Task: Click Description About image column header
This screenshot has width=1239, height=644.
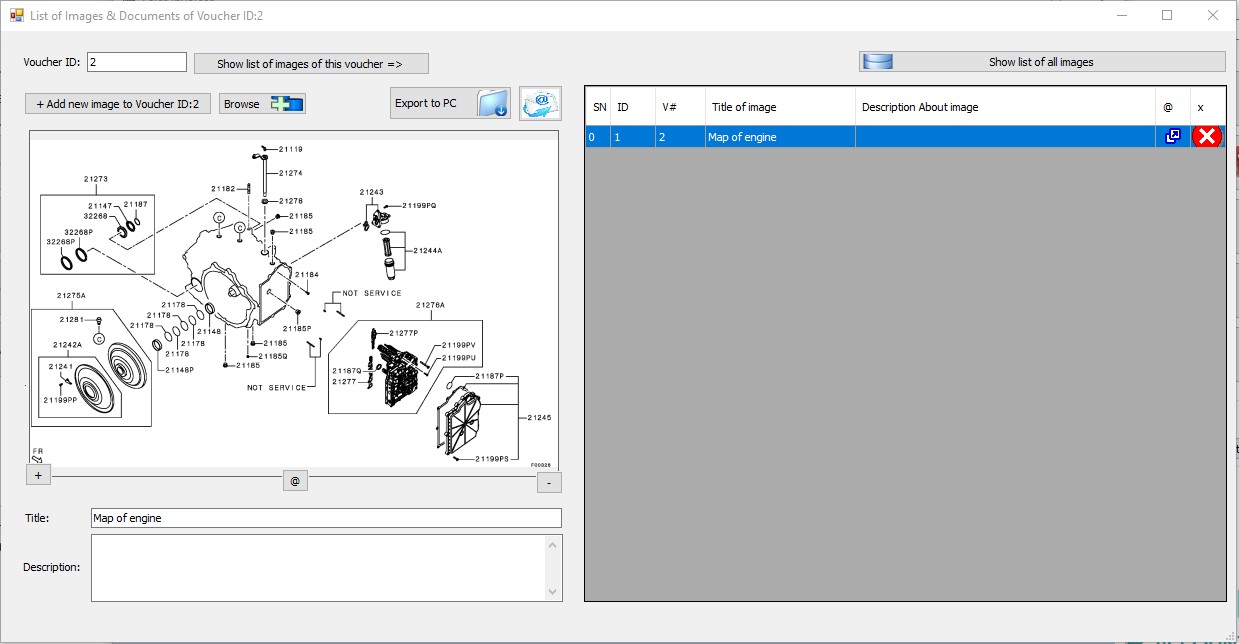Action: pos(1006,107)
